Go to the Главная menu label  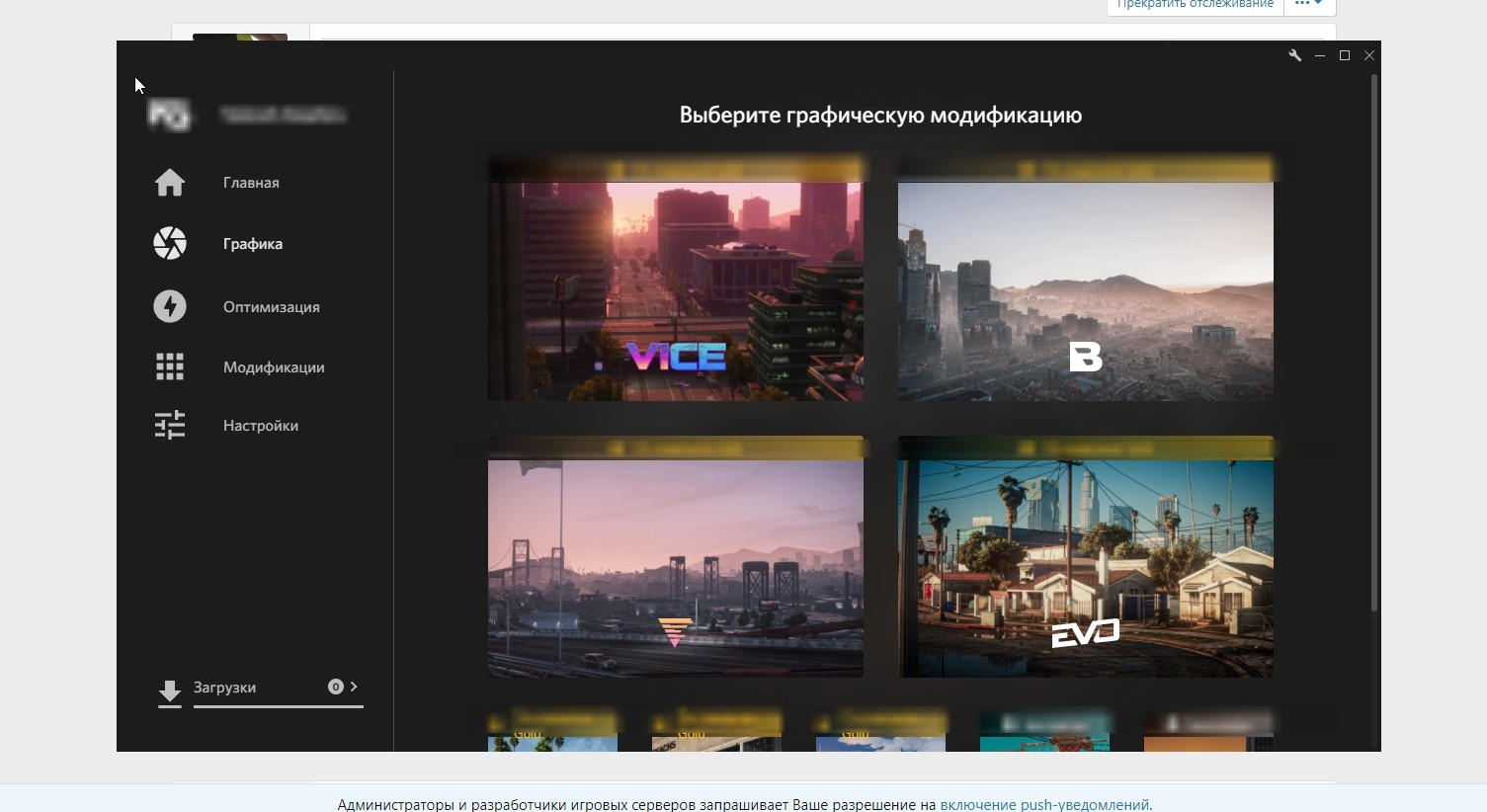251,183
